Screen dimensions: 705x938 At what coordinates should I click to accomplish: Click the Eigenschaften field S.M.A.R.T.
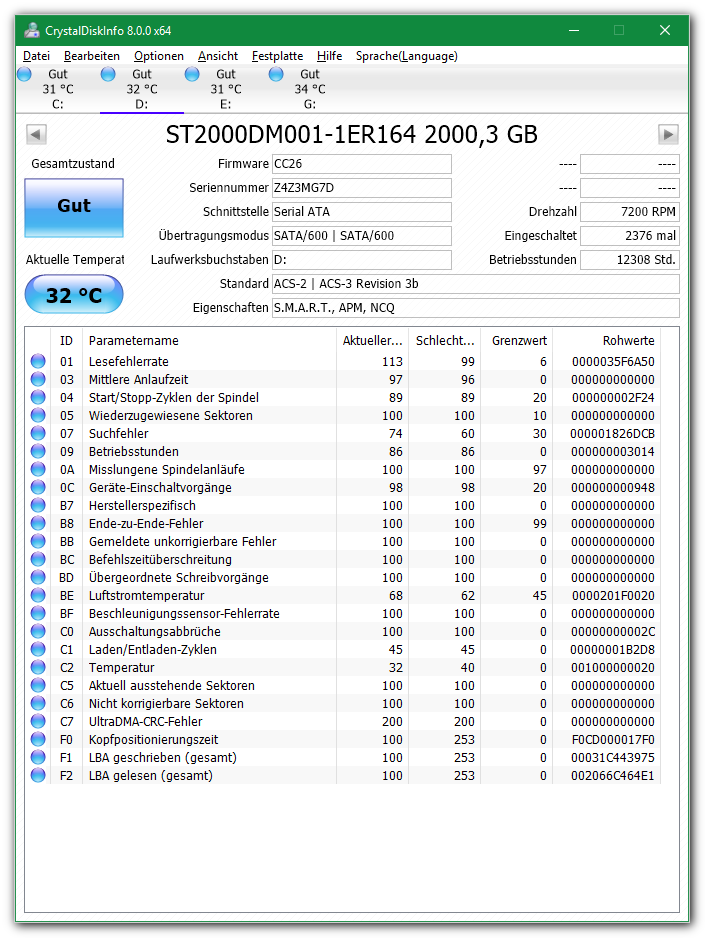coord(475,307)
